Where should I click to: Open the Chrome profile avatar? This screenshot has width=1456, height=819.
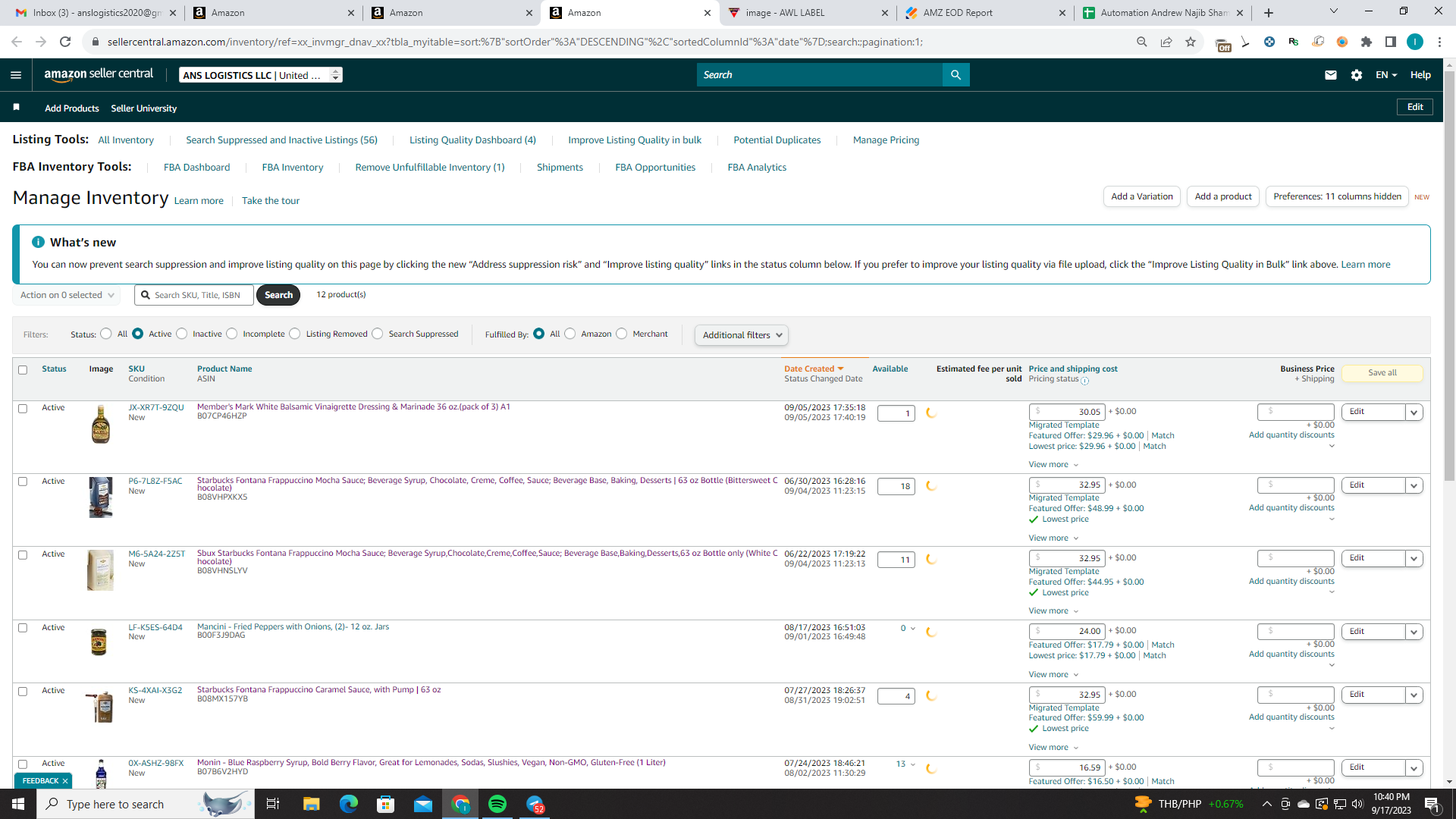pos(1415,42)
